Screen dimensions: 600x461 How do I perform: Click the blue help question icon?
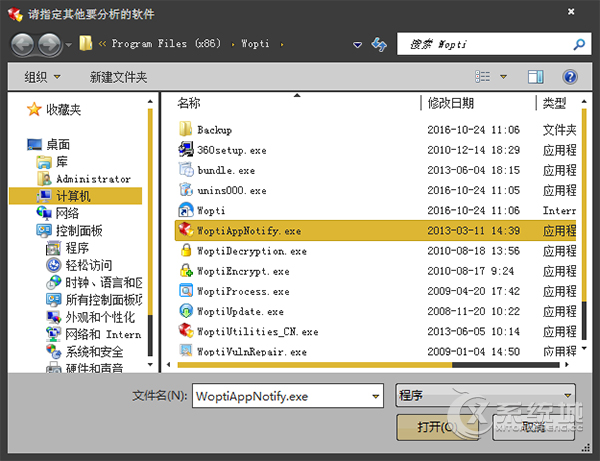(x=570, y=77)
